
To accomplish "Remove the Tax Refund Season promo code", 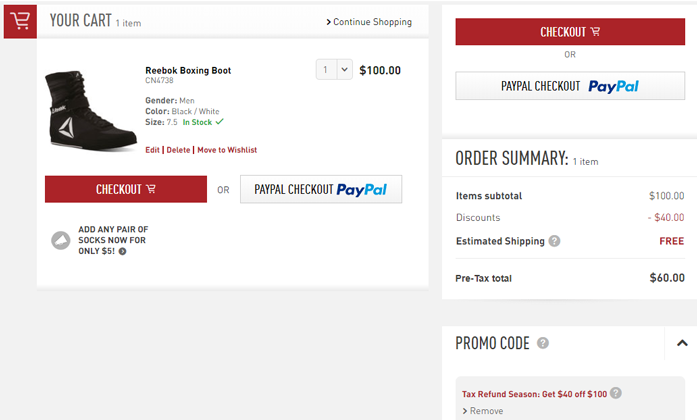I will tap(486, 411).
